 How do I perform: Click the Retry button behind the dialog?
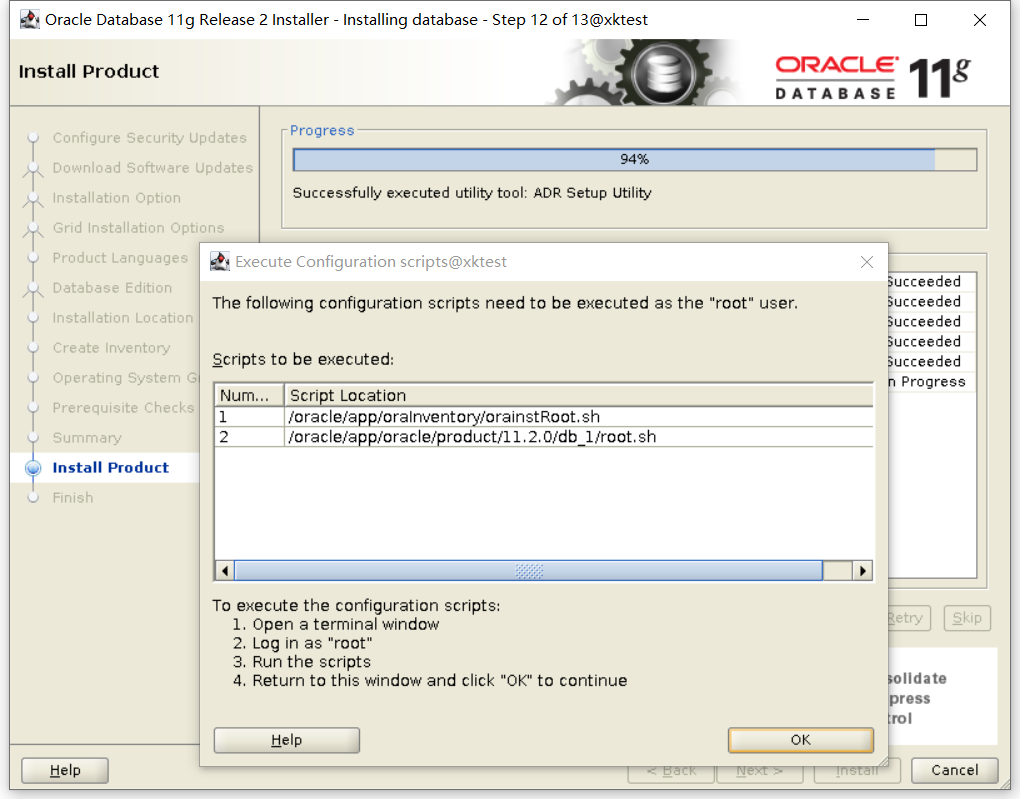click(x=909, y=618)
